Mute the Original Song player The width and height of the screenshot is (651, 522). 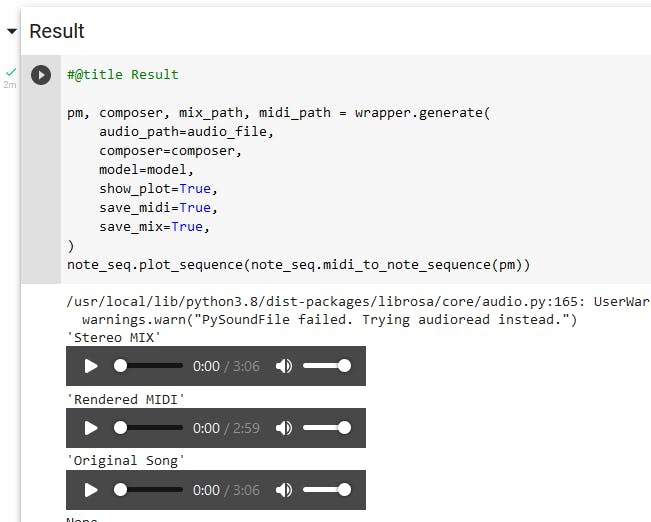pyautogui.click(x=284, y=490)
